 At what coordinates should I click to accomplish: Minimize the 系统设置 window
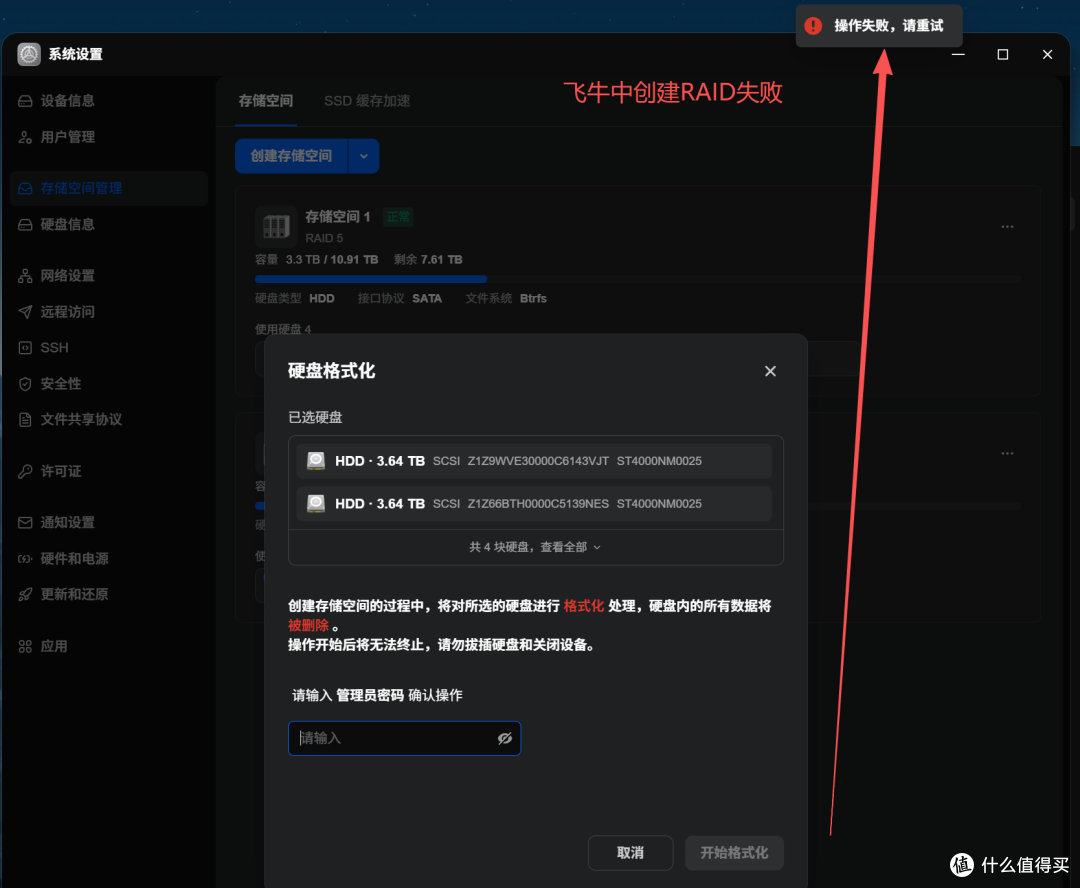tap(958, 54)
